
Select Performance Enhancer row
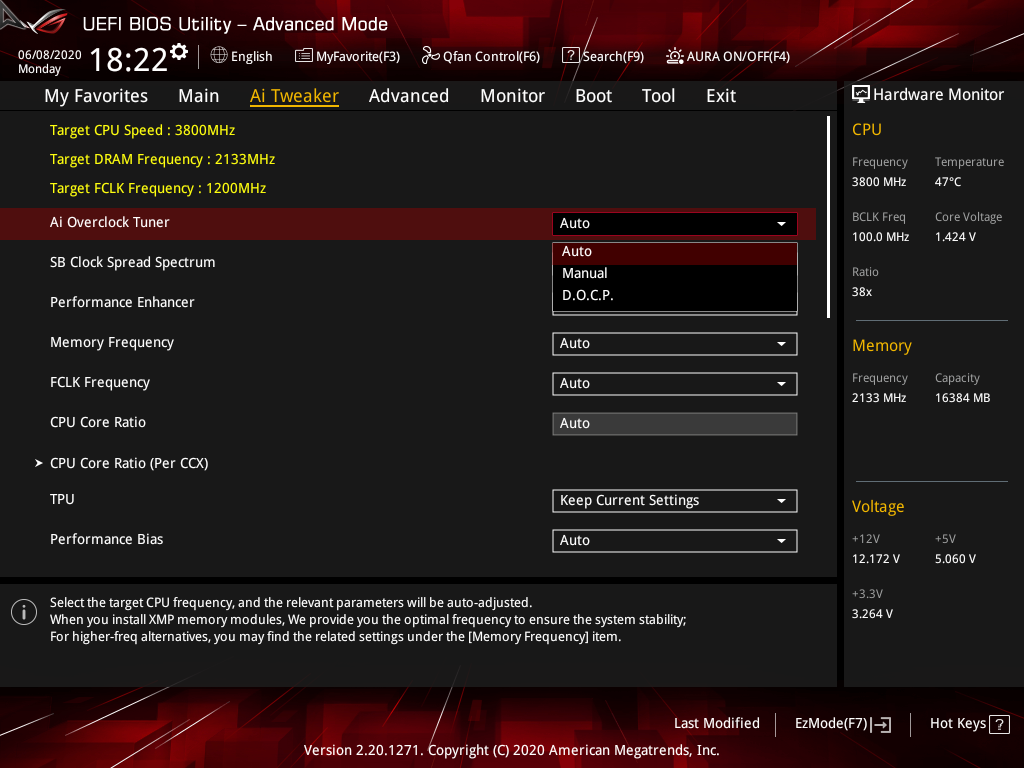click(122, 302)
